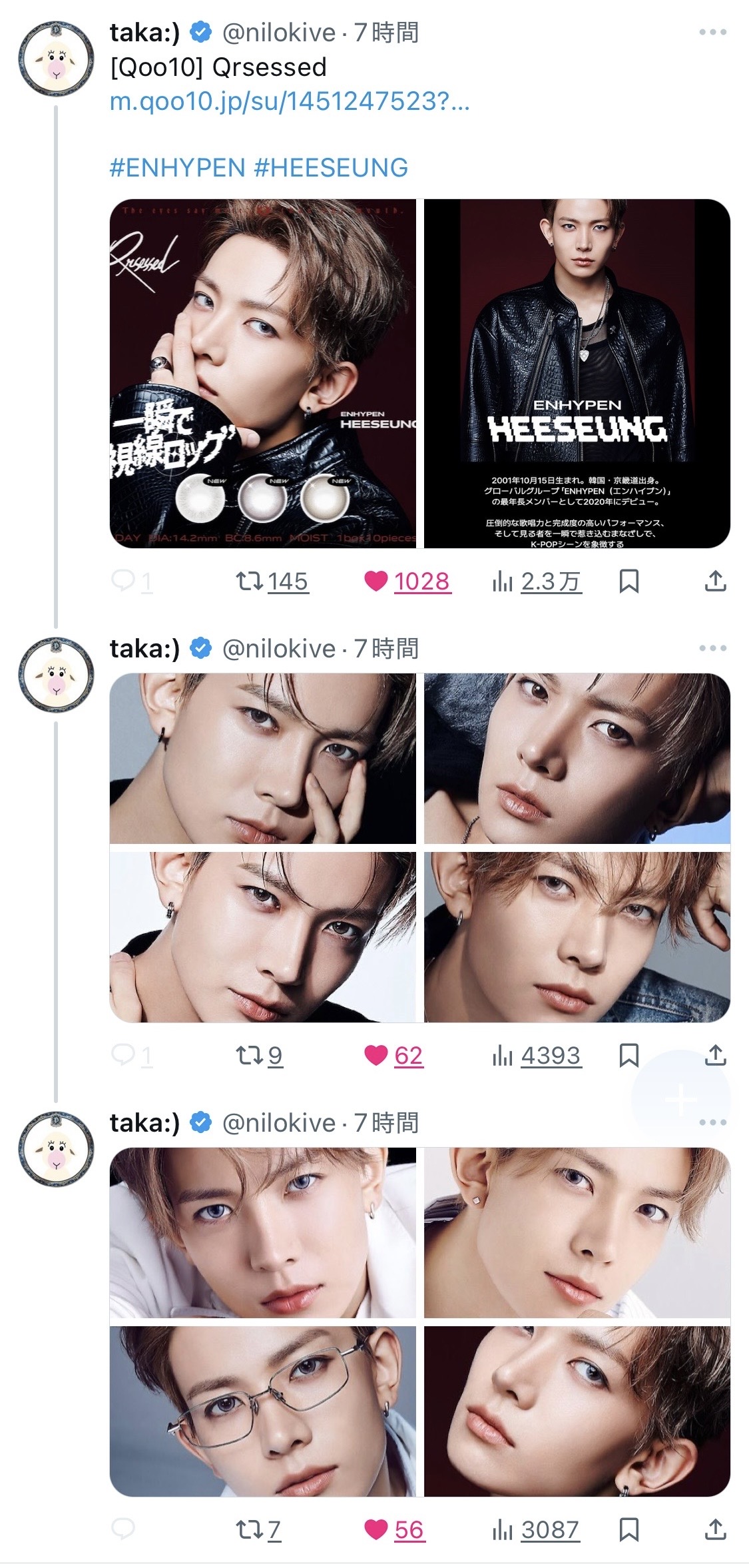View analytics for the 2.3万 views tweet
The image size is (749, 1568).
(537, 582)
